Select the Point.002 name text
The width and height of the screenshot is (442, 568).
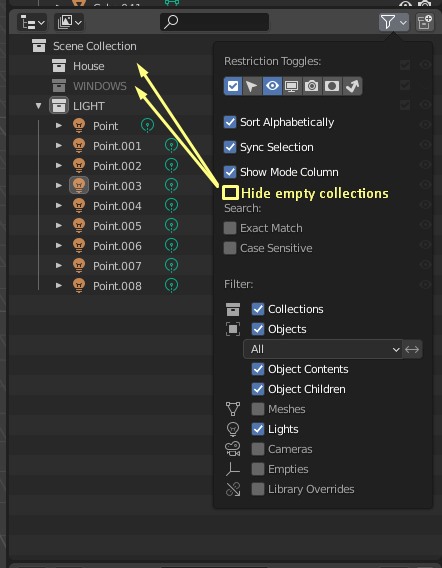pos(117,166)
